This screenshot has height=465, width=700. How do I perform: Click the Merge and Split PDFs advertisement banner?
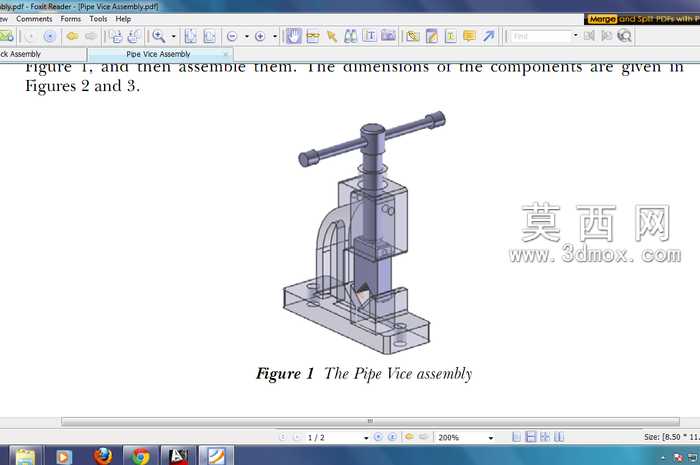(642, 19)
